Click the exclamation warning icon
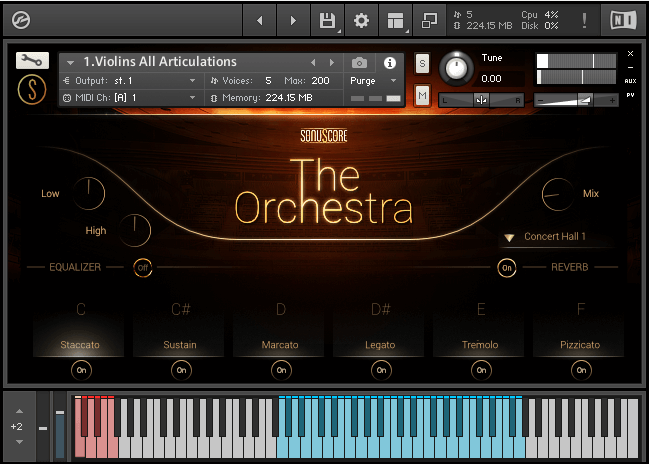 [x=584, y=20]
